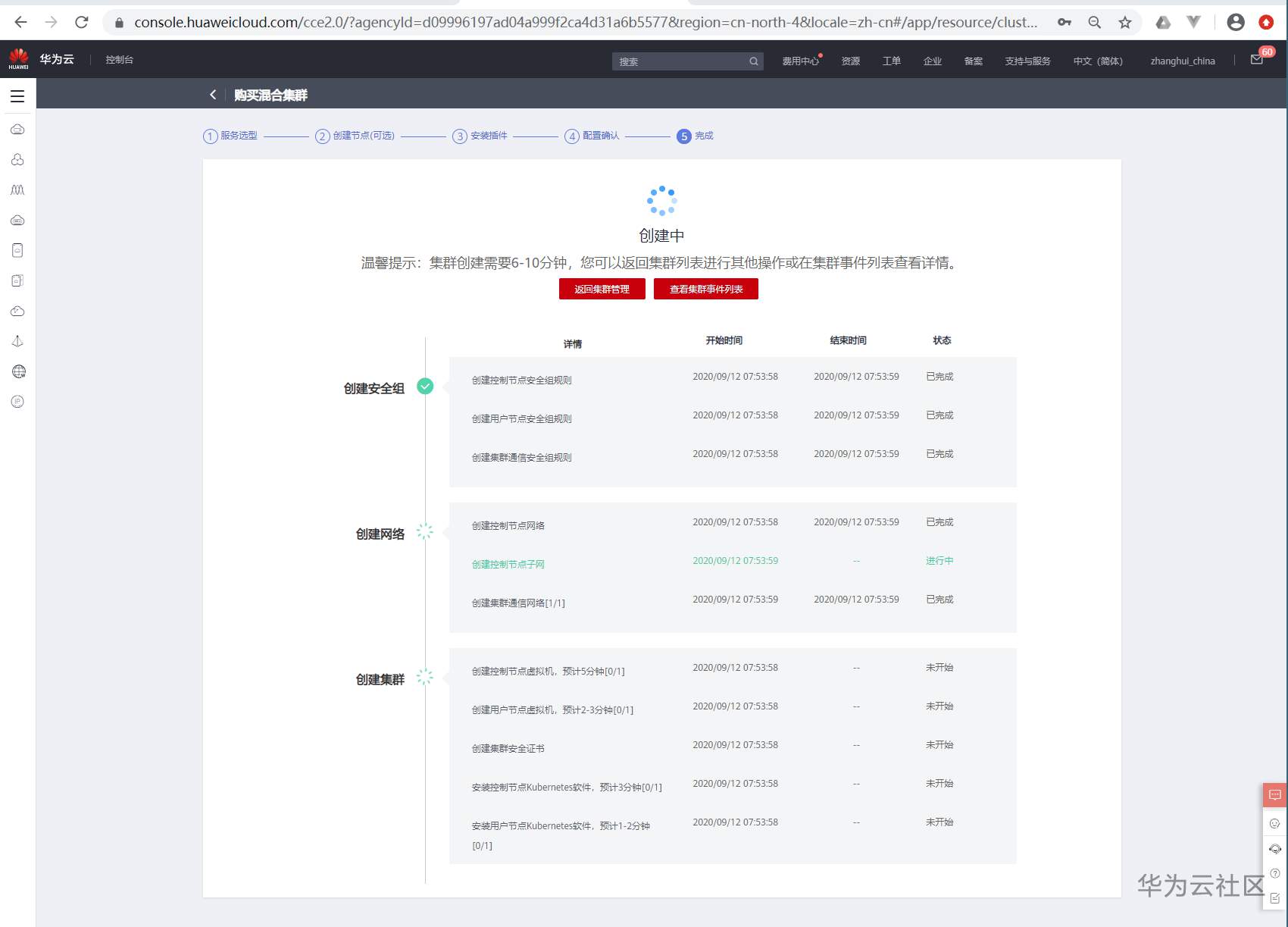Click the stacked cloud documents sidebar icon
This screenshot has width=1288, height=927.
coord(17,280)
